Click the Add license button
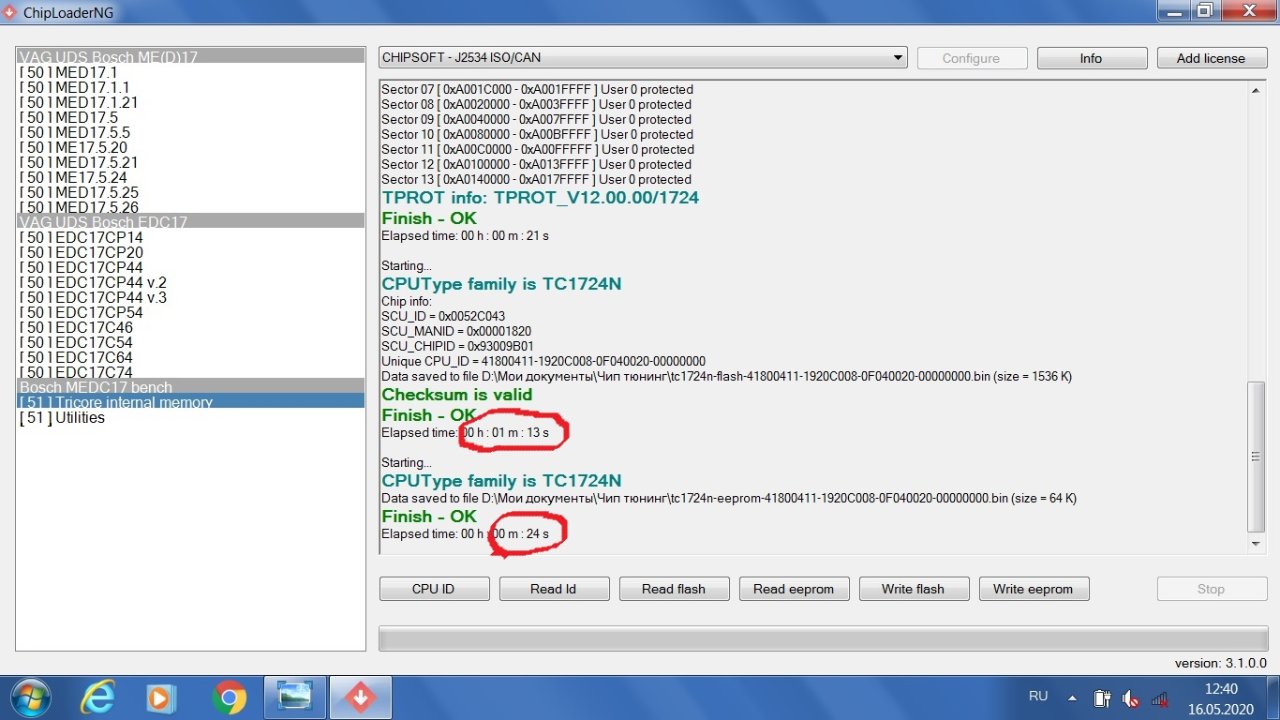This screenshot has height=720, width=1280. (x=1210, y=58)
